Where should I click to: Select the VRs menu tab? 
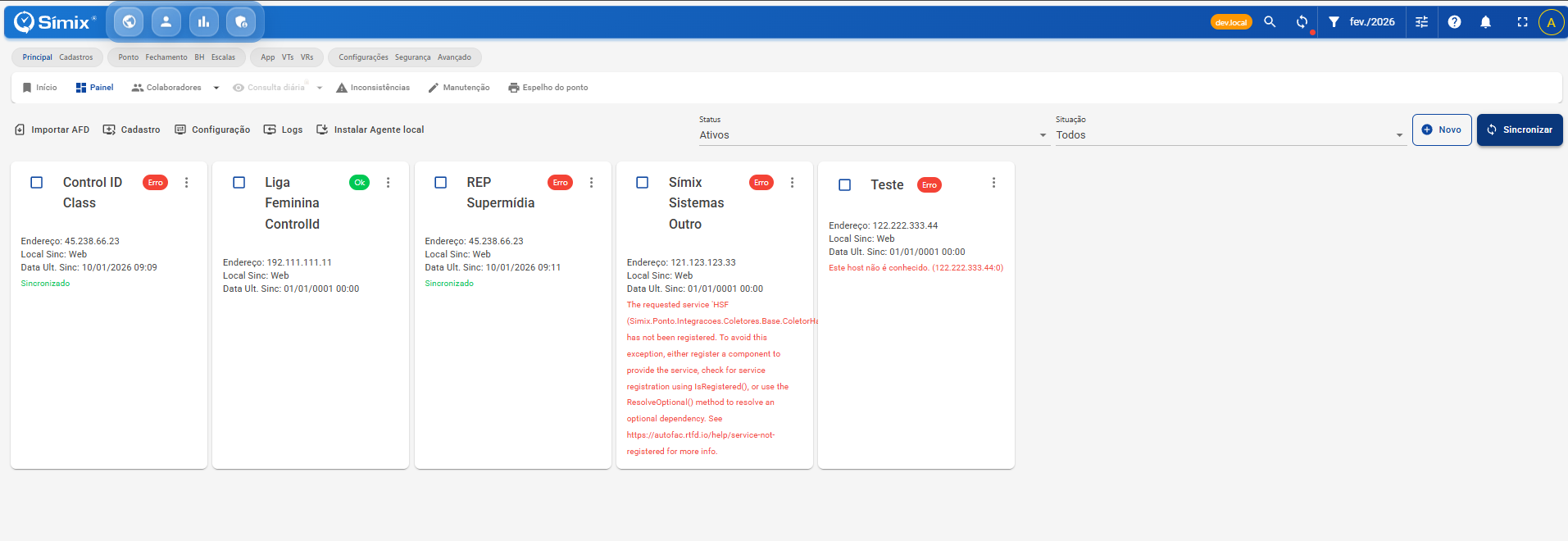tap(307, 57)
